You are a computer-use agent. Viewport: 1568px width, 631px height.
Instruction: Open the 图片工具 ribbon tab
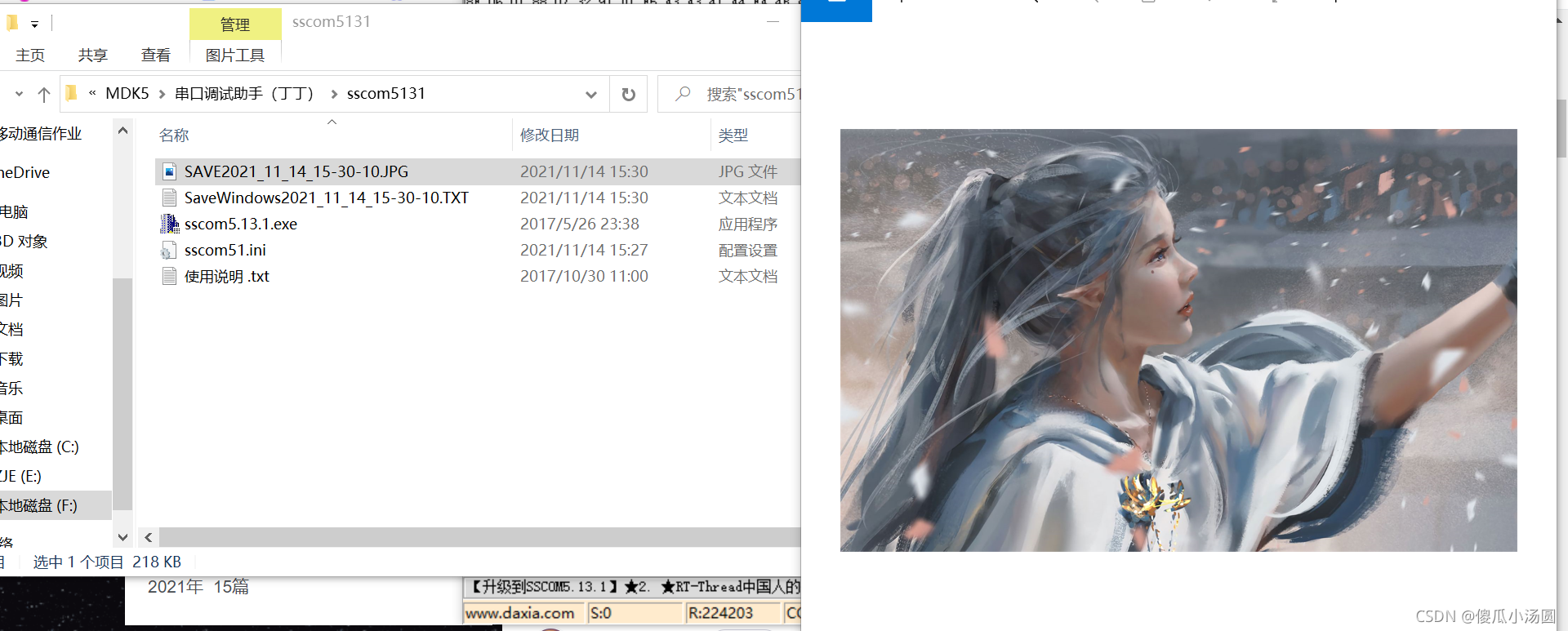235,56
